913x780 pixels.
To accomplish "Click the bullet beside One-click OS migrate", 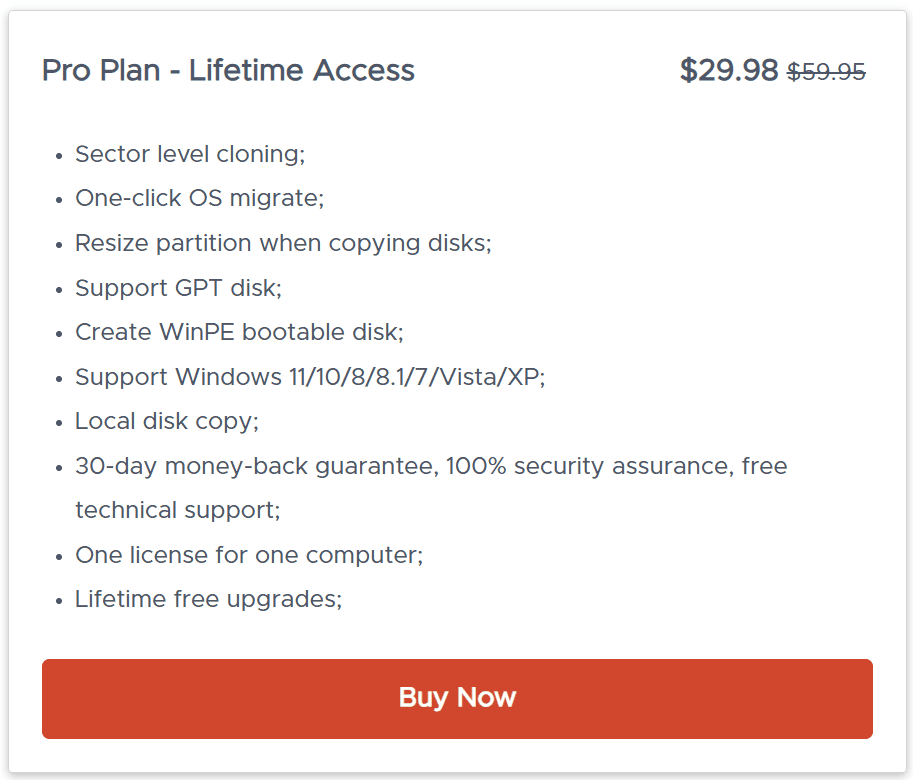I will [x=58, y=200].
